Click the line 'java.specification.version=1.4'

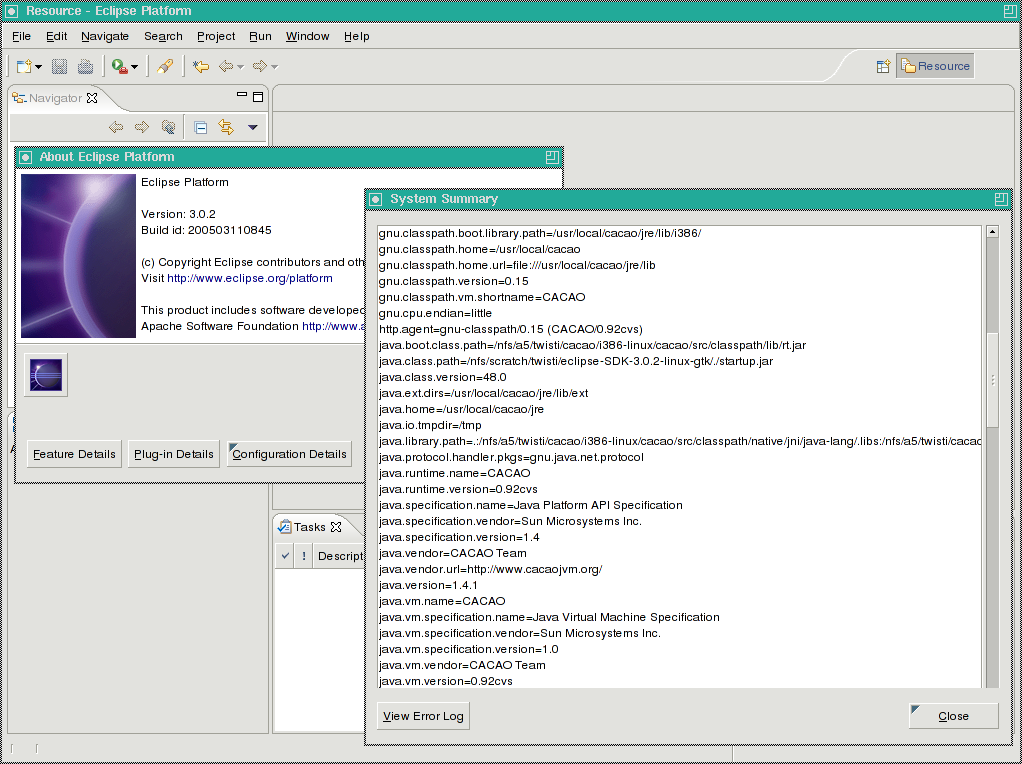(x=460, y=537)
